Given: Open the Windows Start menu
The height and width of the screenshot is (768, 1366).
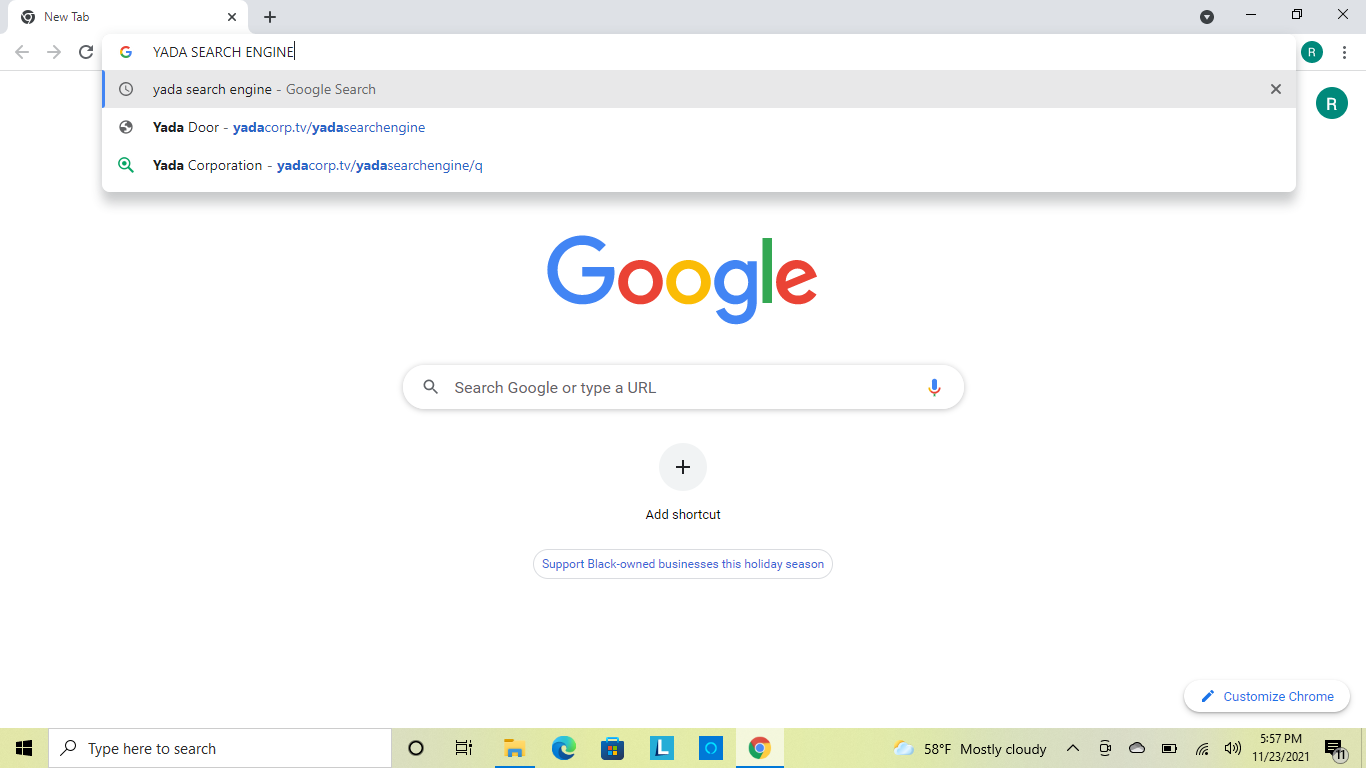Looking at the screenshot, I should click(x=24, y=748).
